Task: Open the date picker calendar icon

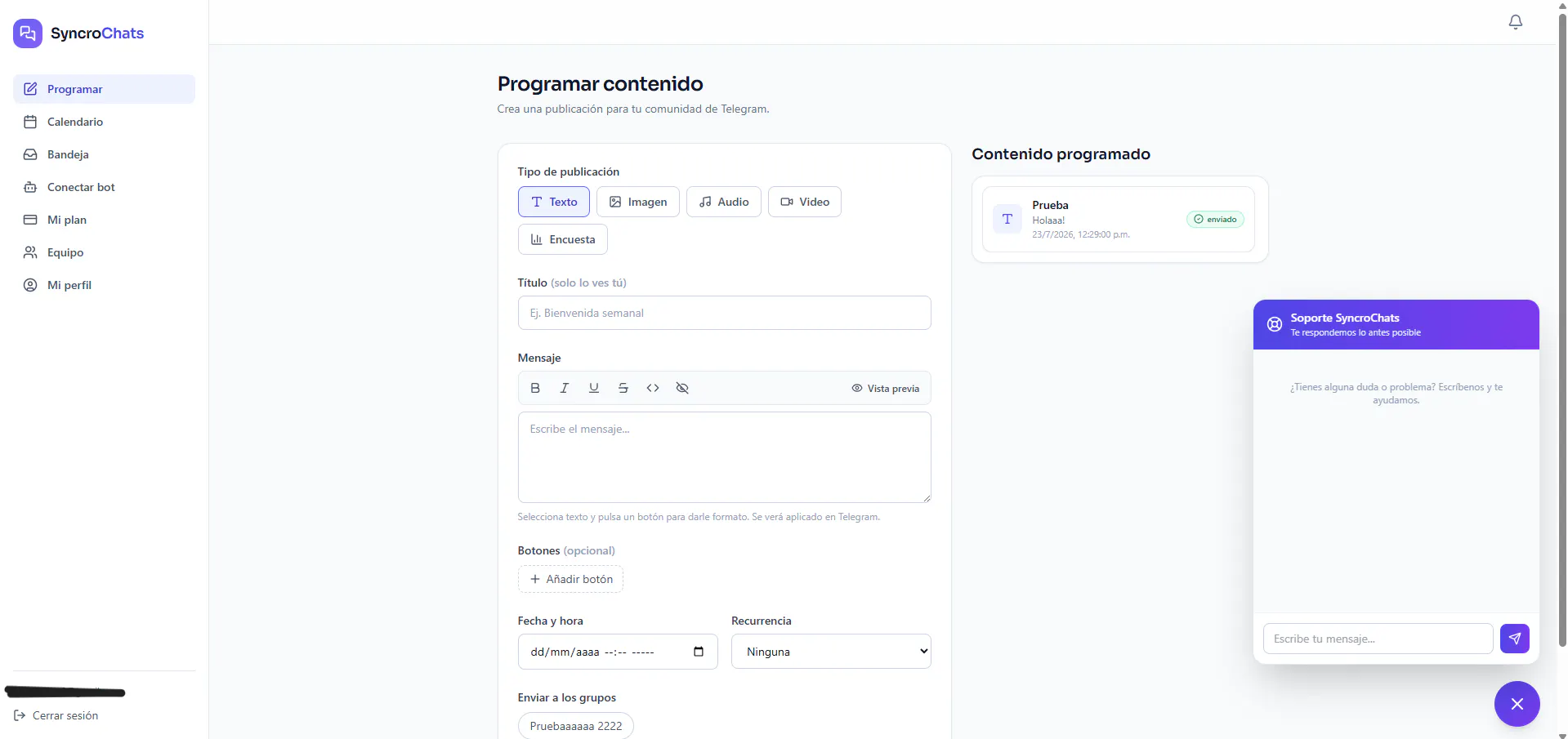Action: 699,652
